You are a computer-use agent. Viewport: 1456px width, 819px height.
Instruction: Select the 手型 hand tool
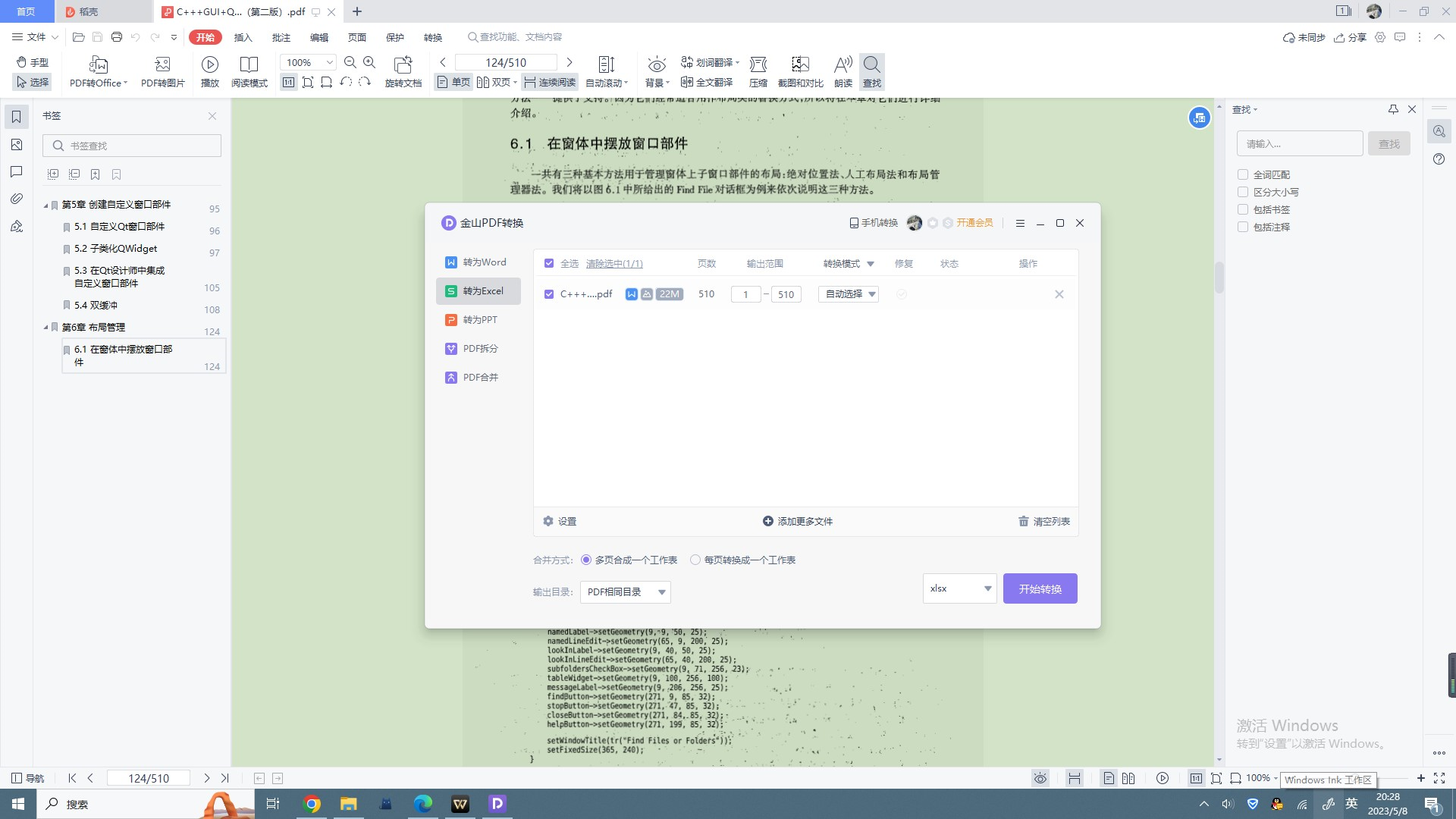coord(33,62)
